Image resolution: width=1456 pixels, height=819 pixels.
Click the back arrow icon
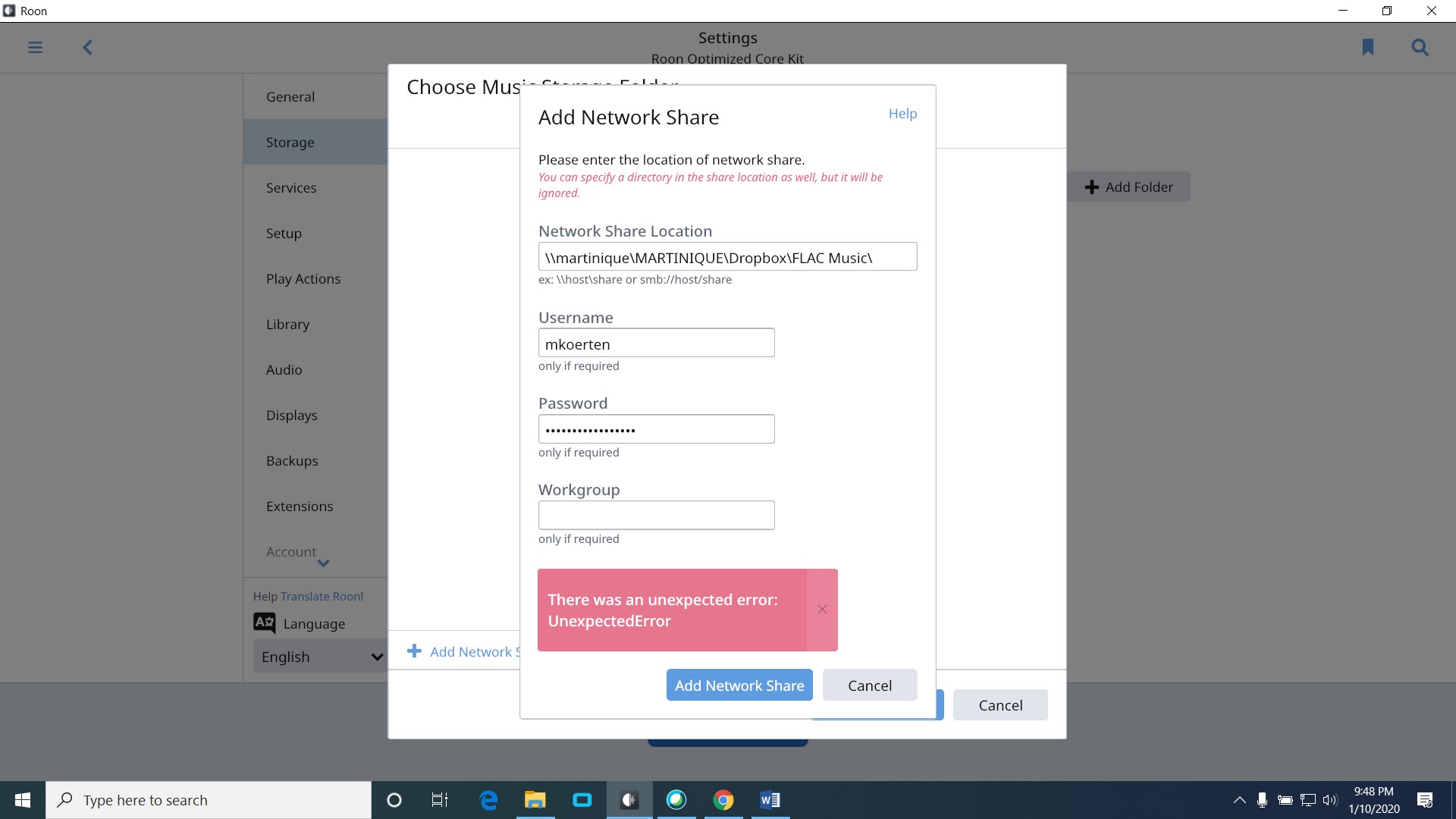87,47
